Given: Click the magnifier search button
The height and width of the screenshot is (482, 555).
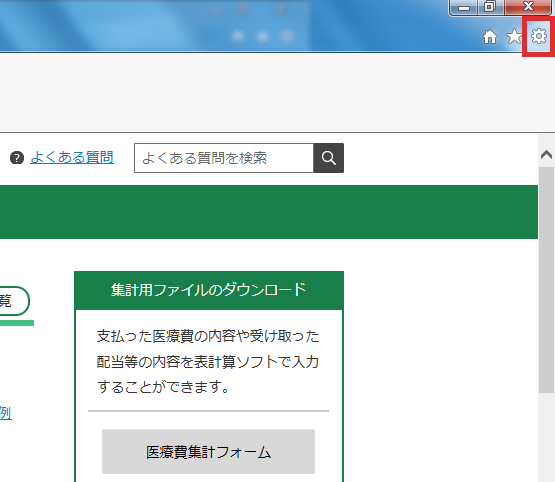Looking at the screenshot, I should [x=328, y=158].
